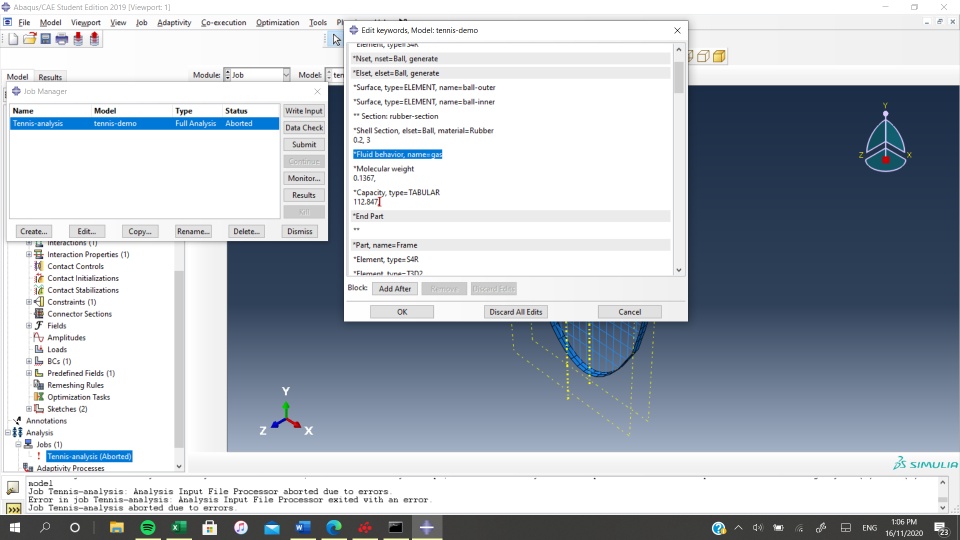Click the 3D compass view triad

click(x=885, y=140)
